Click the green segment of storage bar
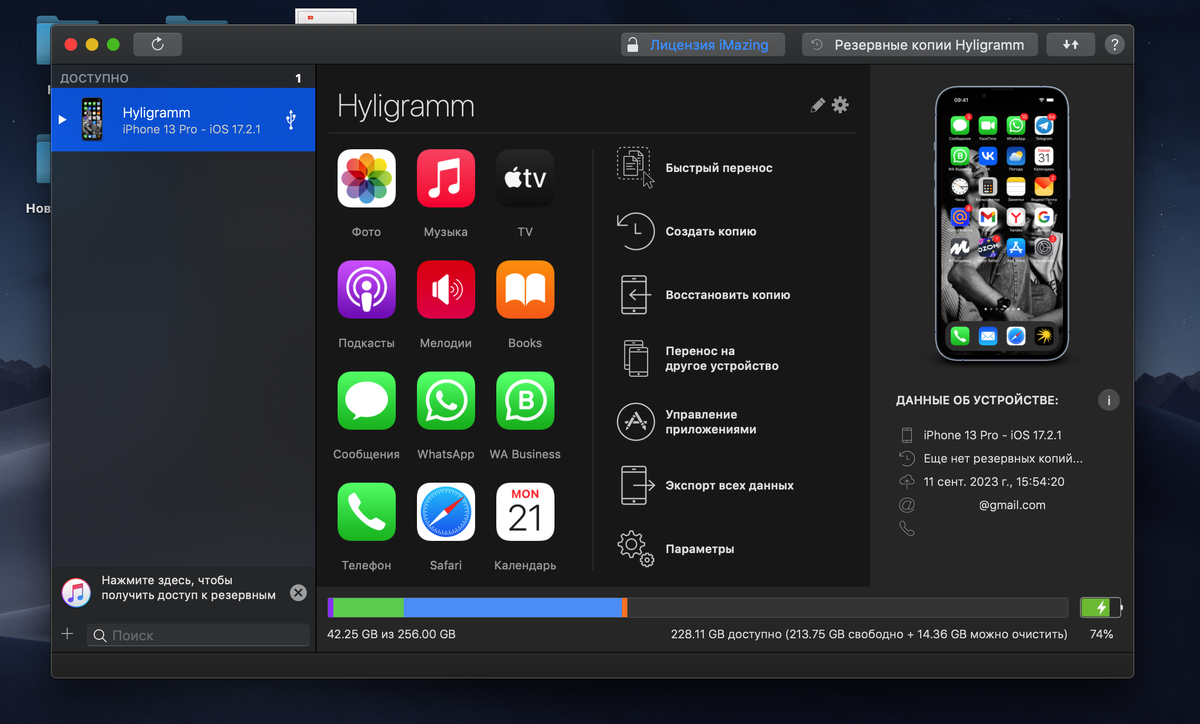 pos(368,607)
